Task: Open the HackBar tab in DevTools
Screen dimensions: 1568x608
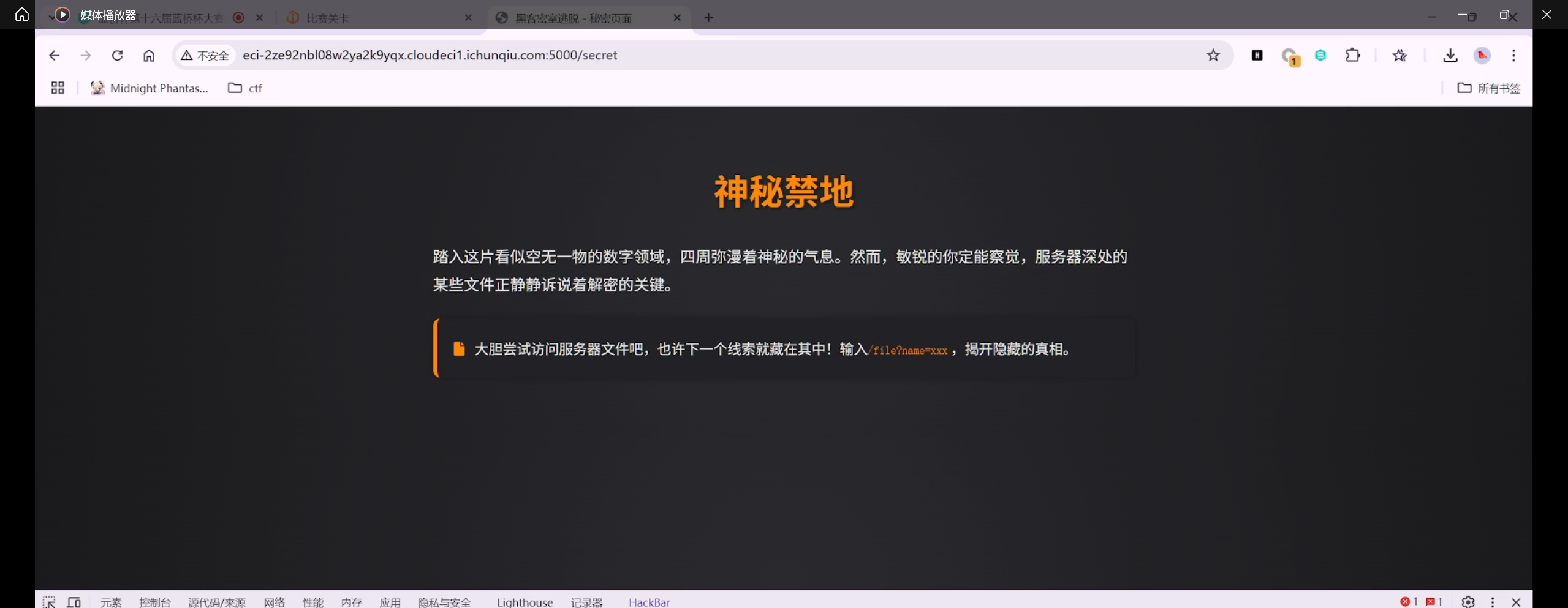Action: coord(649,602)
